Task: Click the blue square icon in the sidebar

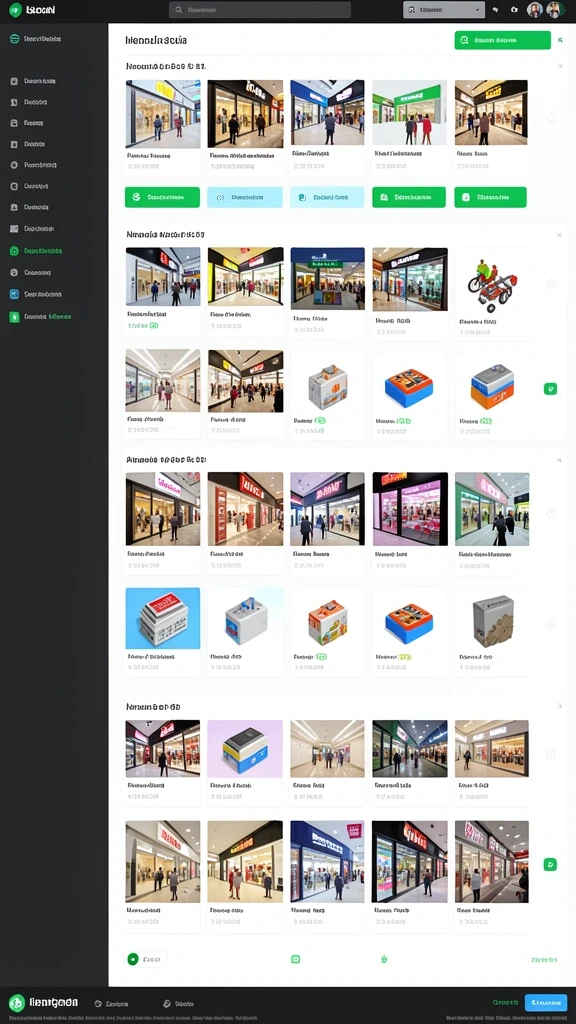Action: (14, 295)
